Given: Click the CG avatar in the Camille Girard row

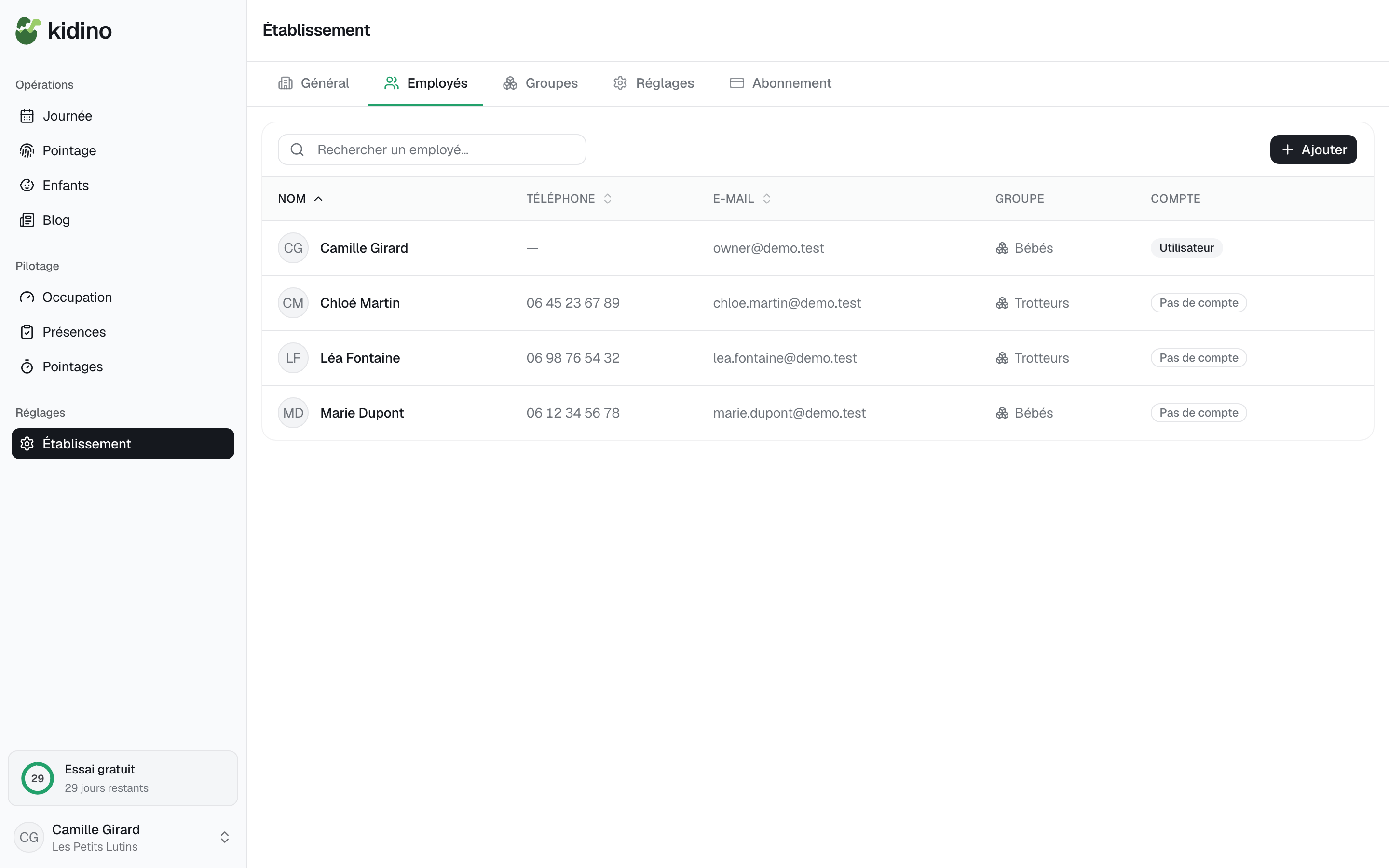Looking at the screenshot, I should 293,248.
